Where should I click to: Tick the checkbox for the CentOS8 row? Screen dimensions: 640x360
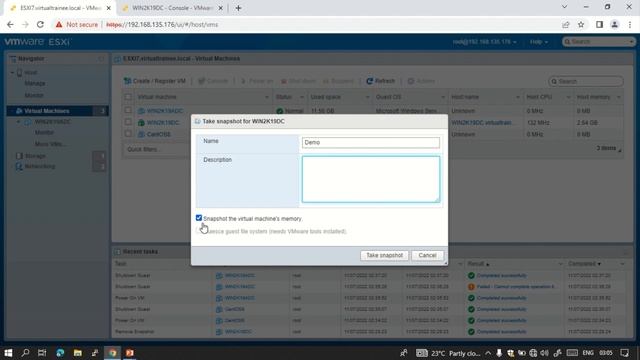click(128, 133)
